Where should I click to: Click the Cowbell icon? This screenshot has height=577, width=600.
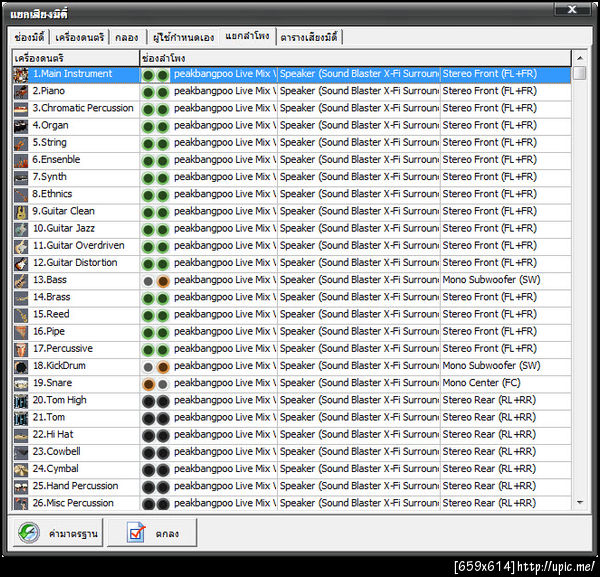(x=21, y=453)
